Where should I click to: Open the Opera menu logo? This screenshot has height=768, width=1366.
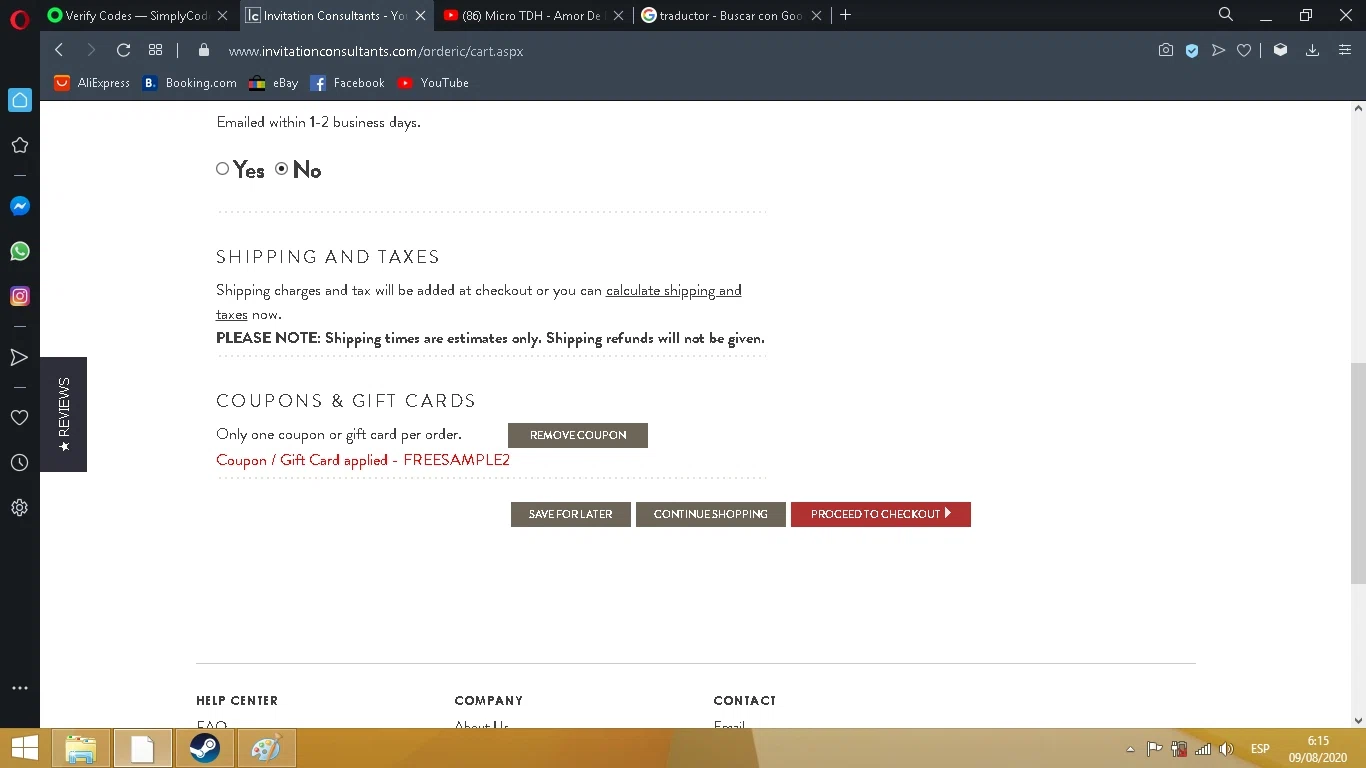[x=19, y=18]
